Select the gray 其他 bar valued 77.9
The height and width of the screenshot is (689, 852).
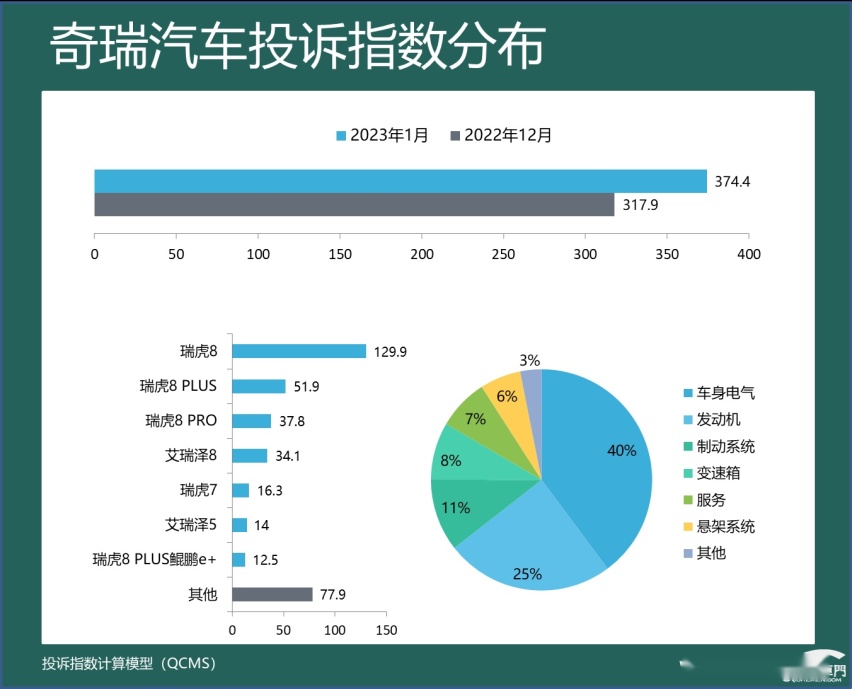[272, 594]
